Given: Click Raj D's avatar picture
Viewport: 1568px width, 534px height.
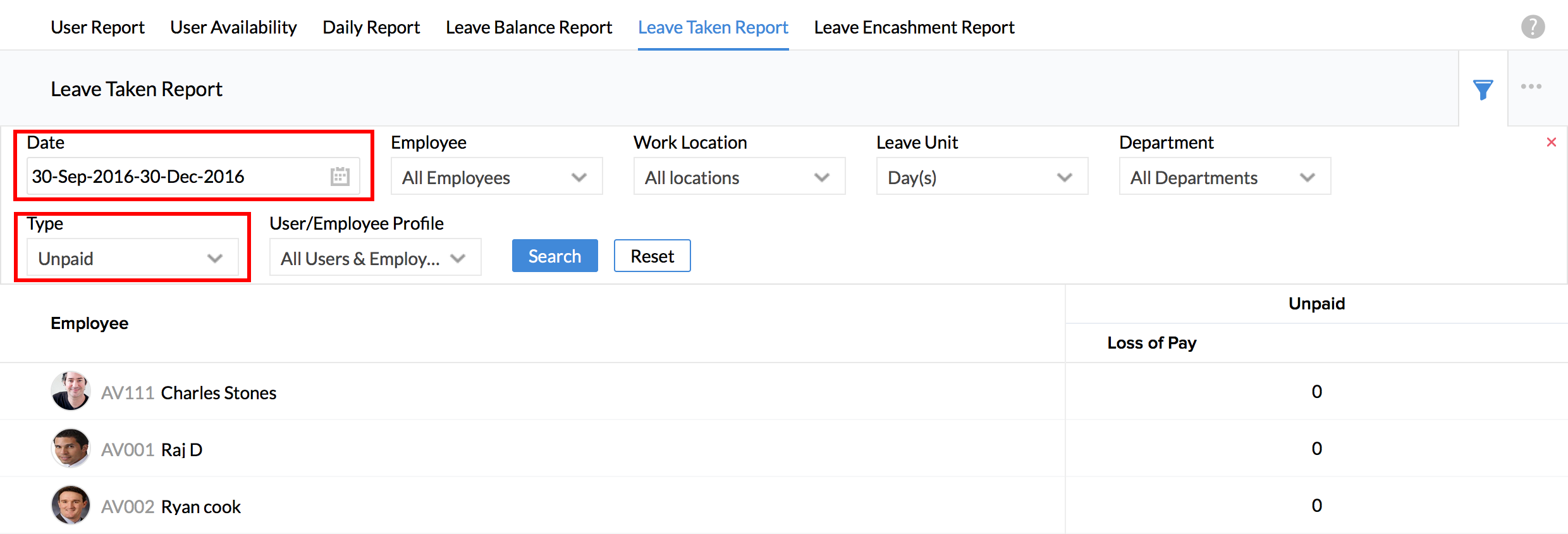Looking at the screenshot, I should coord(70,448).
